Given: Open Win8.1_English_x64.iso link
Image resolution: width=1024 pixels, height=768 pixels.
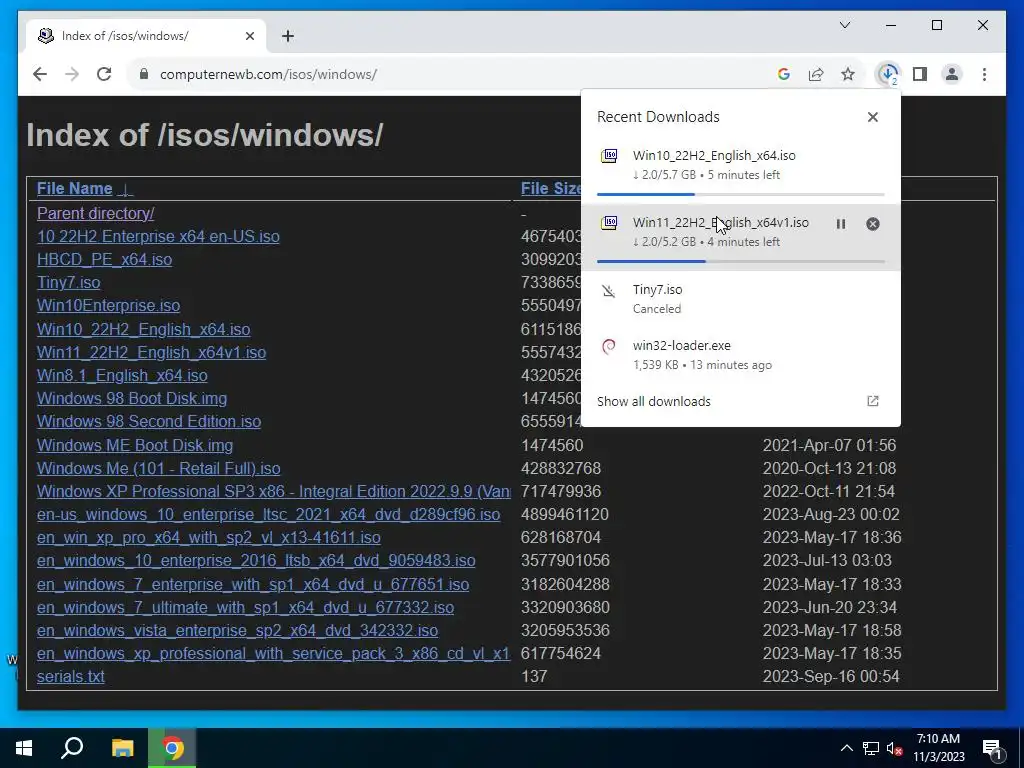Looking at the screenshot, I should pos(122,376).
